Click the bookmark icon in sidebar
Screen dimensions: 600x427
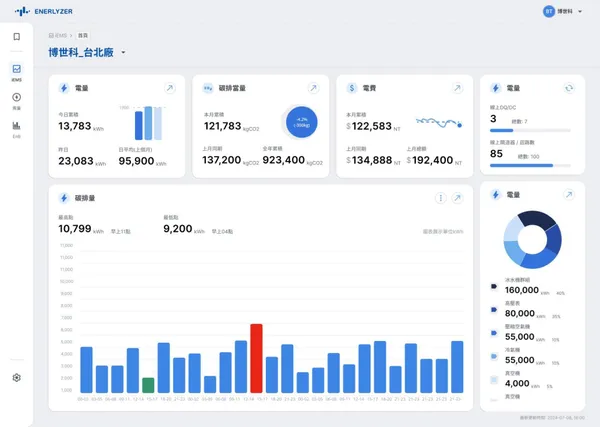(x=16, y=37)
